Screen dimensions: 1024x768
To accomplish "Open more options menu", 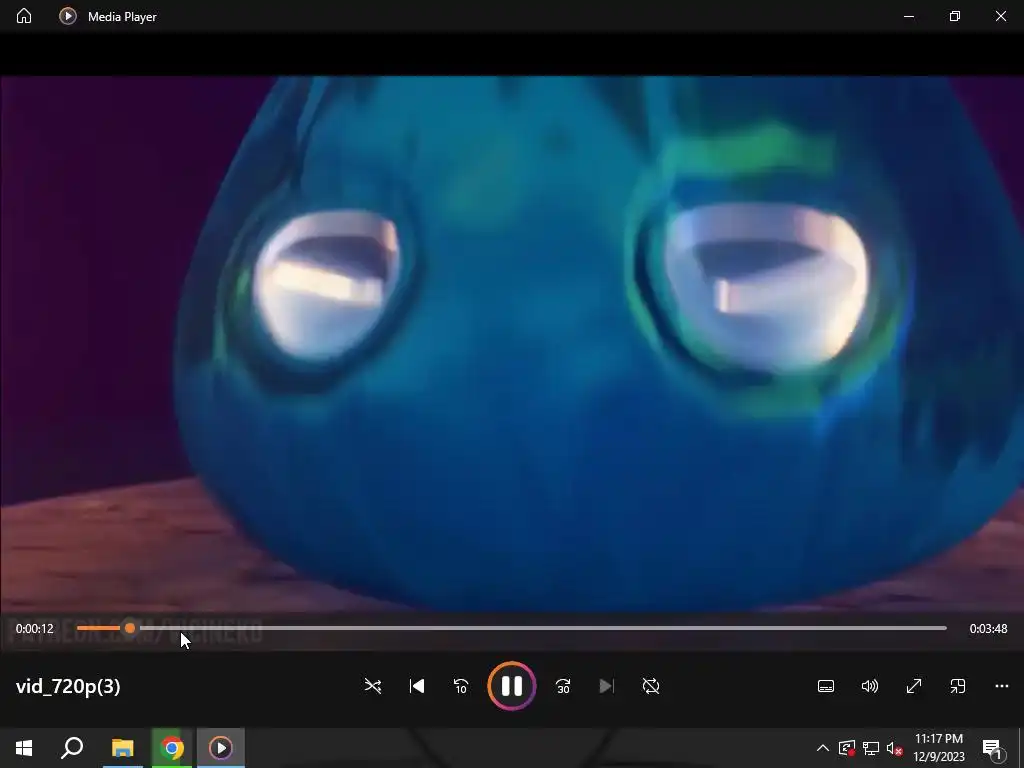I will pos(1002,686).
